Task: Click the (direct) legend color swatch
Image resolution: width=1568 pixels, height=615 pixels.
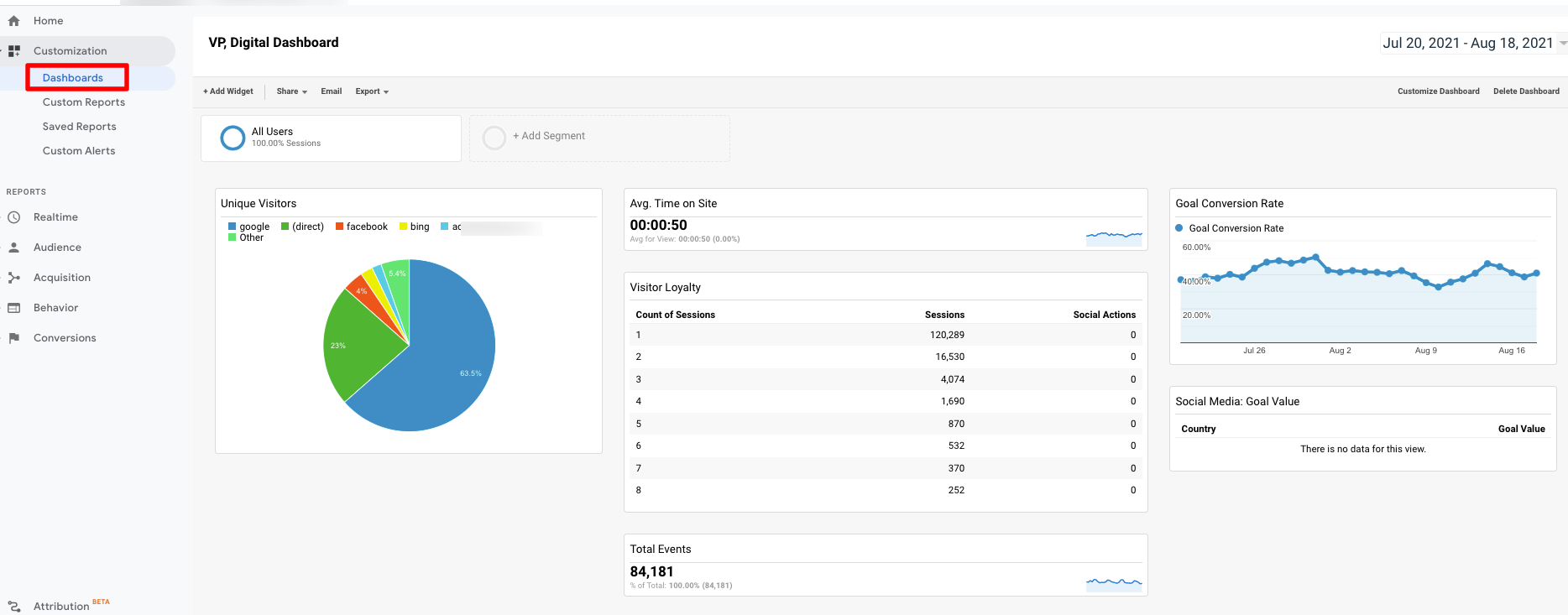Action: (285, 227)
